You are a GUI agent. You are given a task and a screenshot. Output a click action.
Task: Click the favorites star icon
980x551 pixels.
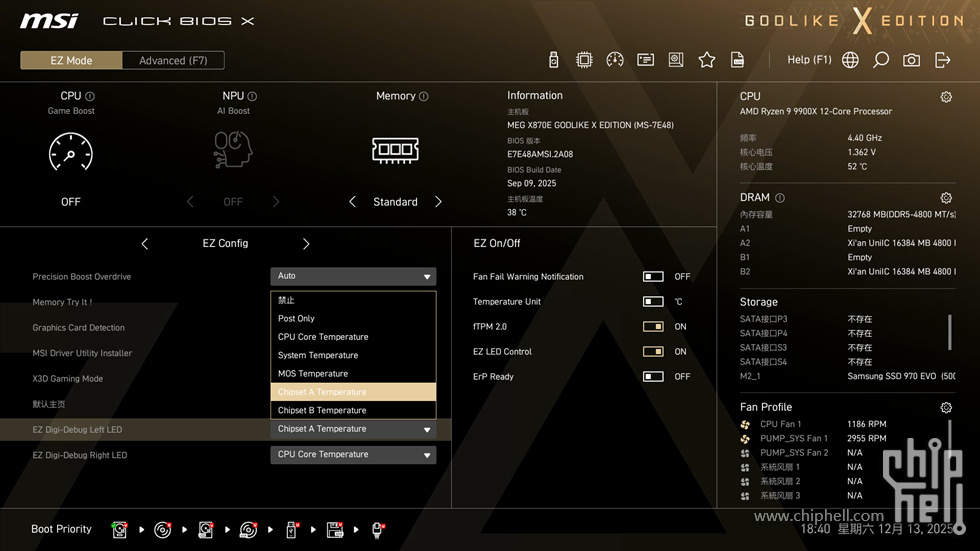tap(707, 60)
